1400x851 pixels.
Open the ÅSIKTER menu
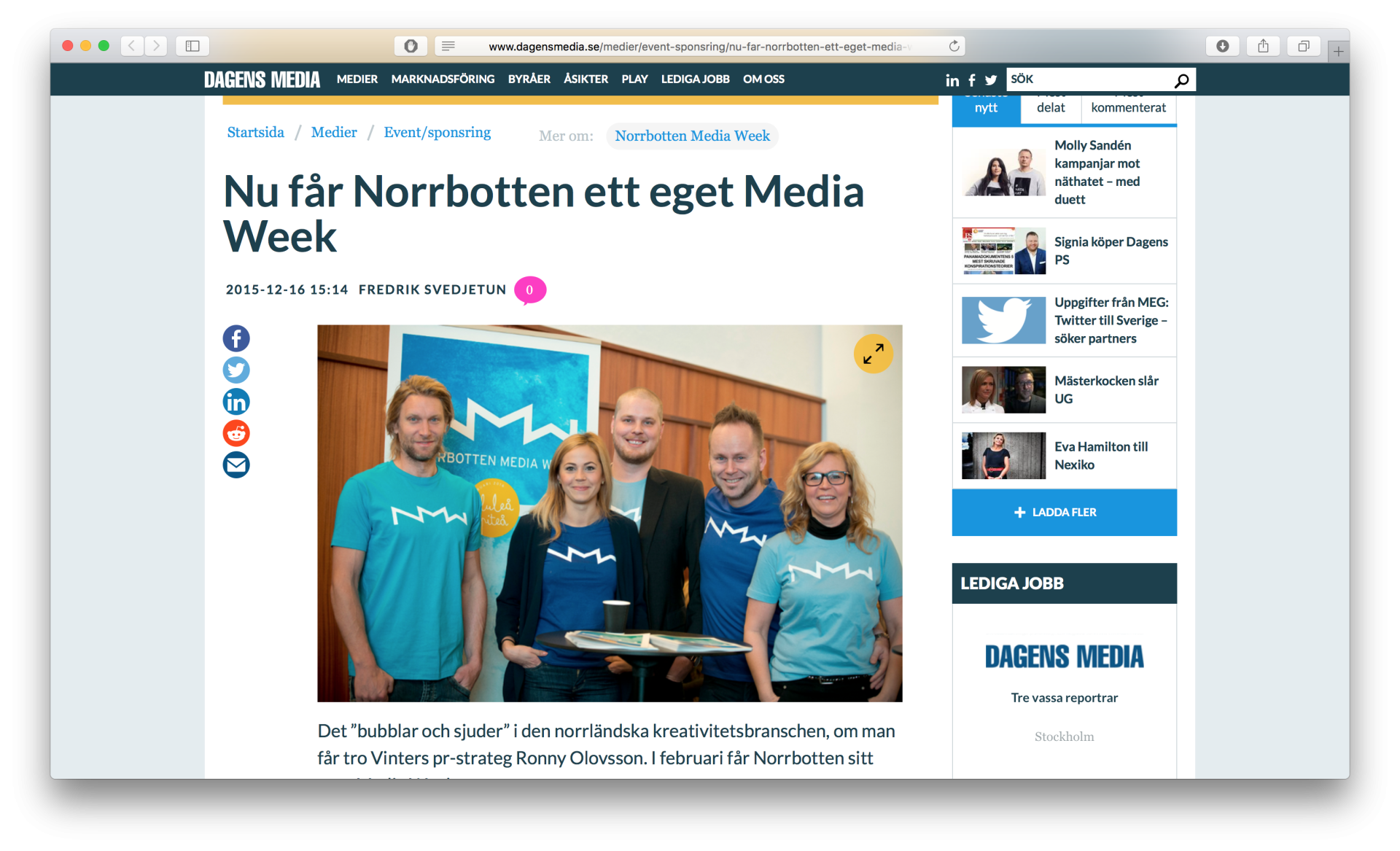point(586,79)
